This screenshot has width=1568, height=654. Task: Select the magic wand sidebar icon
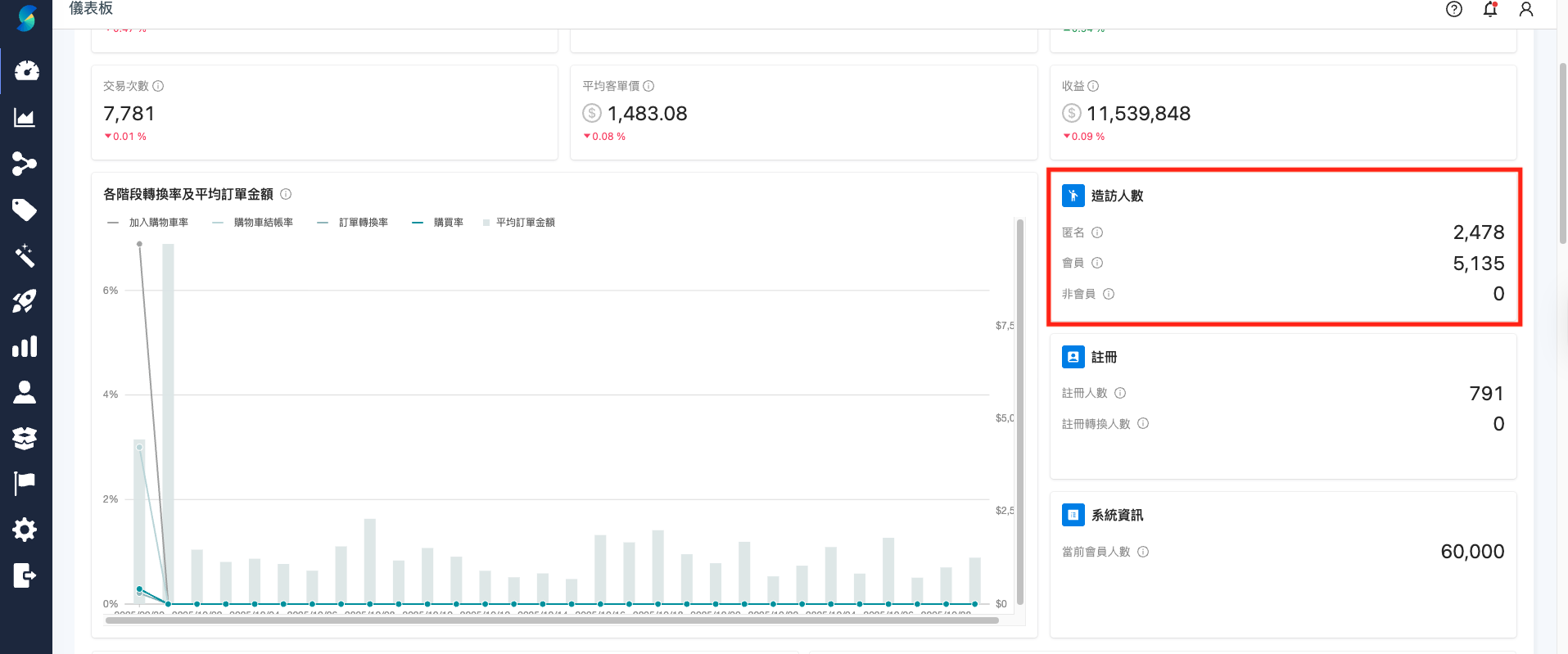click(25, 255)
